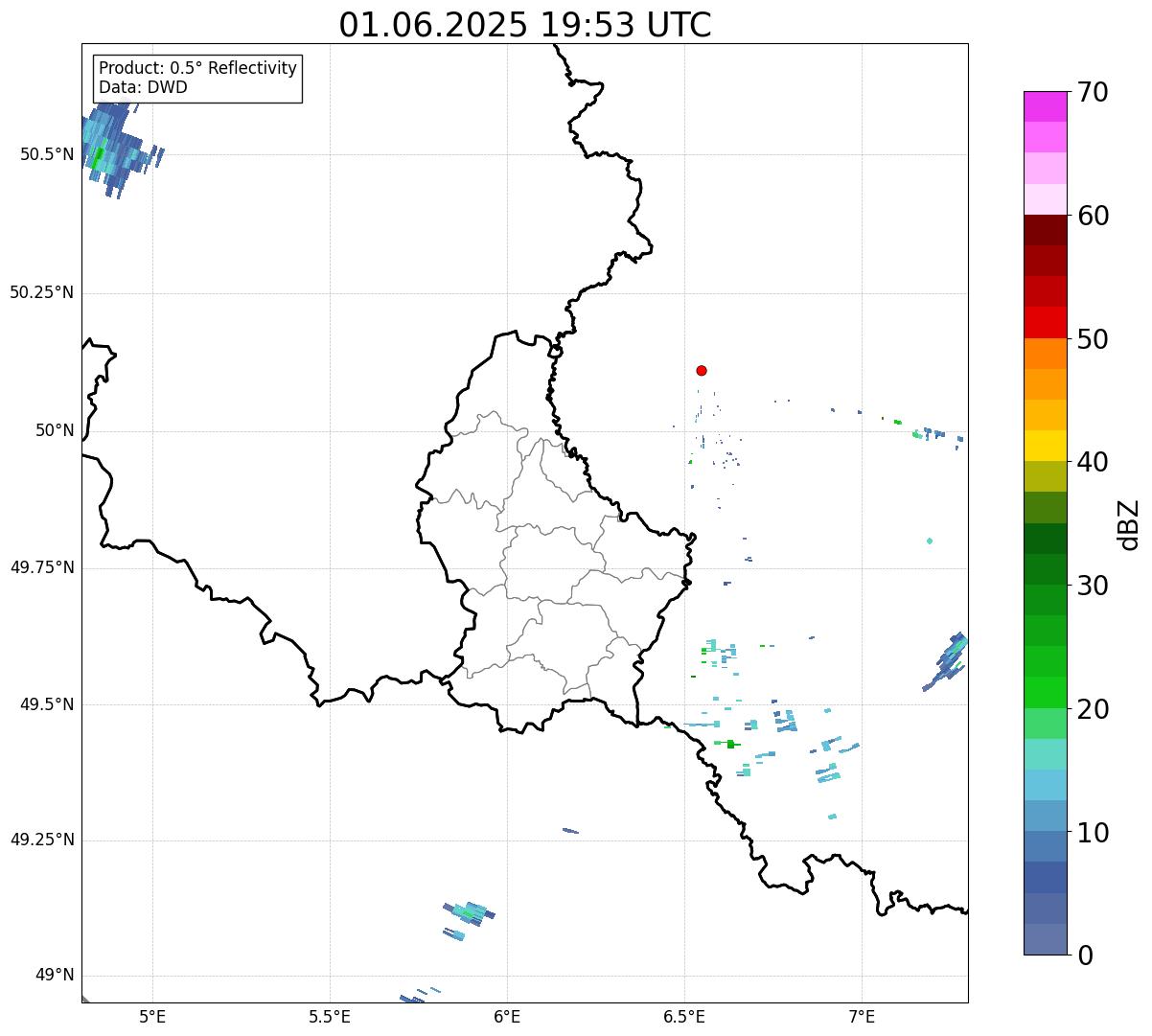Pick the bright green colorbar swatch above 20
1152x1036 pixels.
(x=1046, y=692)
